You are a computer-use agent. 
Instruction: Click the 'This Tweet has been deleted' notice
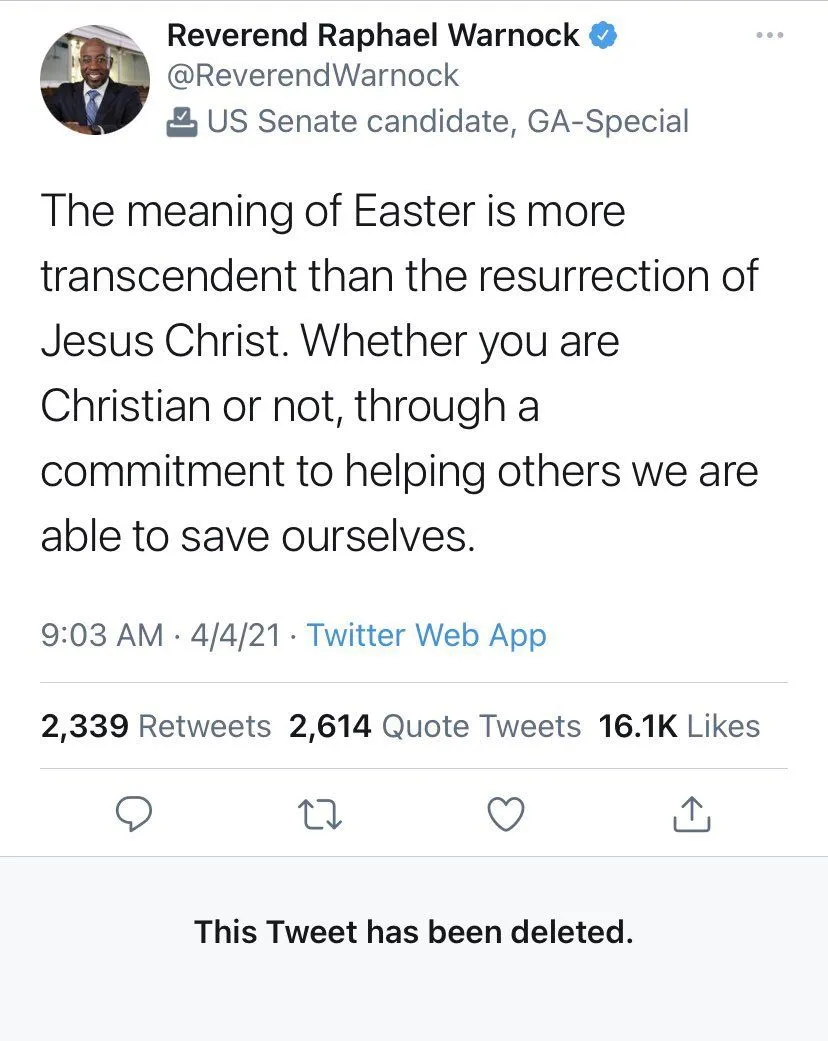pos(414,932)
